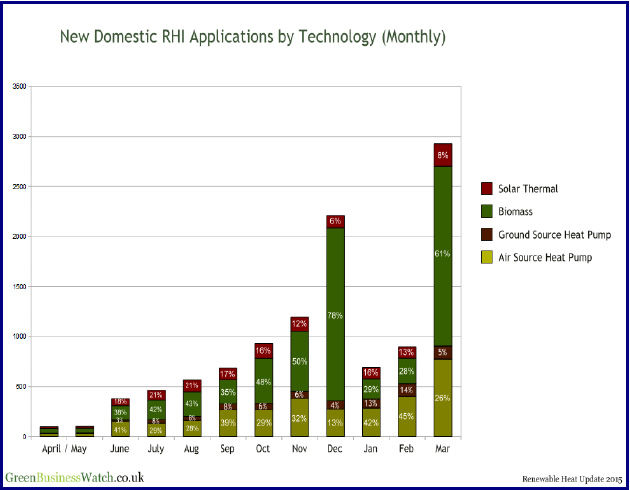This screenshot has width=630, height=490.
Task: Select the Dec label on the x-axis
Action: 335,450
